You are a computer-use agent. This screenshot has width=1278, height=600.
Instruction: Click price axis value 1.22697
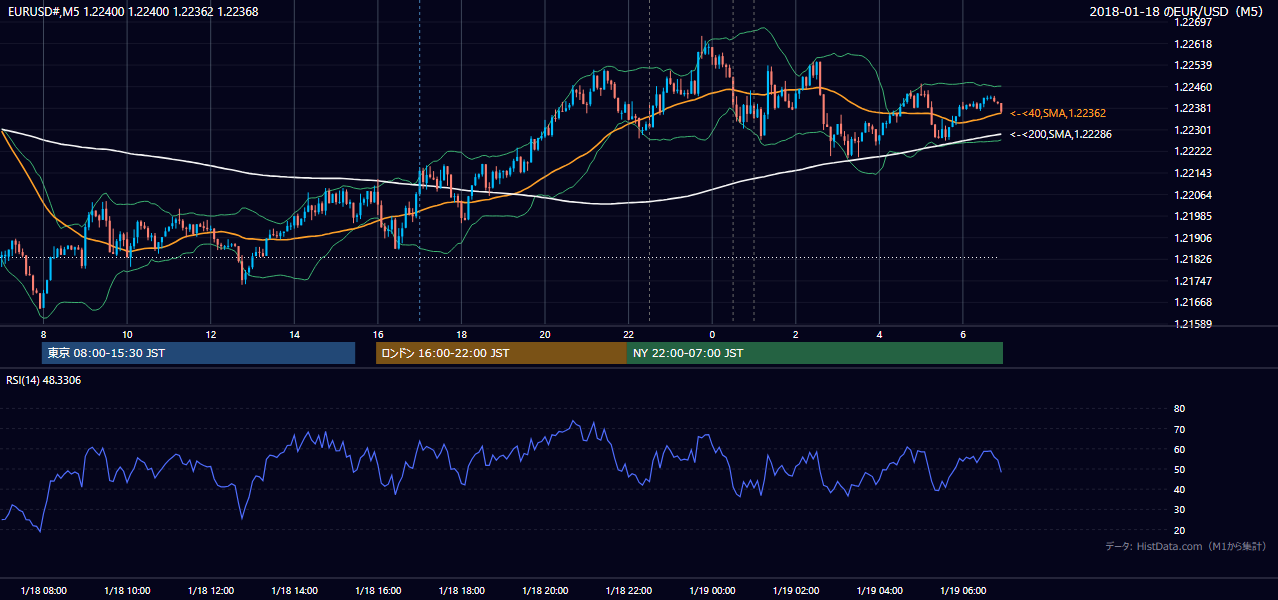point(1194,23)
